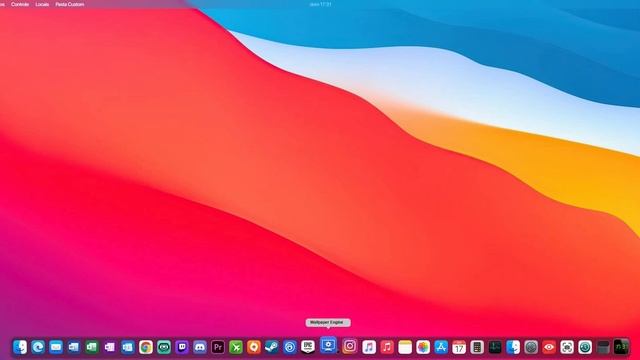Image resolution: width=640 pixels, height=360 pixels.
Task: Open the Locais menu in the menu bar
Action: click(x=42, y=4)
